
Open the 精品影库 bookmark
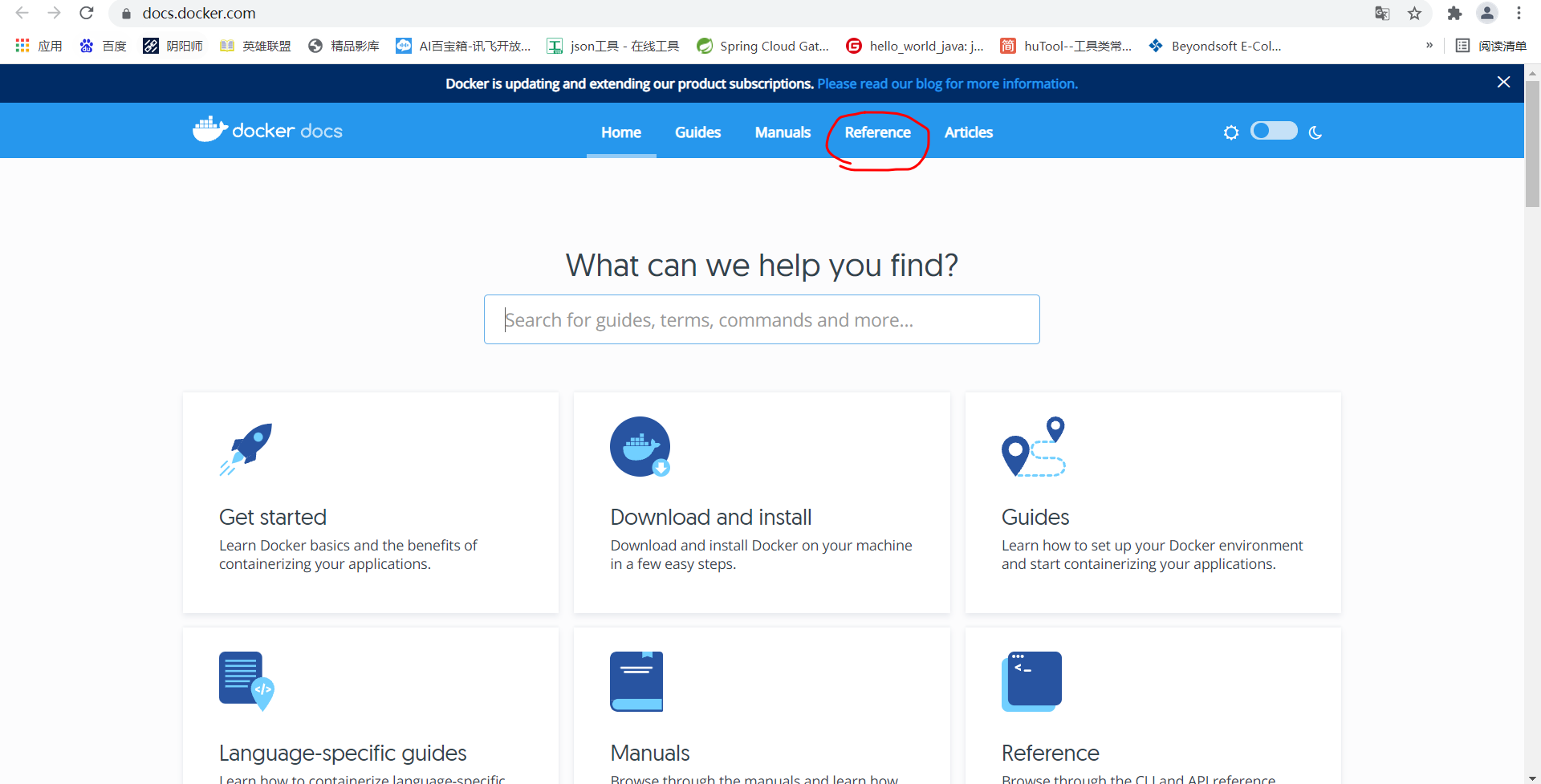click(344, 46)
